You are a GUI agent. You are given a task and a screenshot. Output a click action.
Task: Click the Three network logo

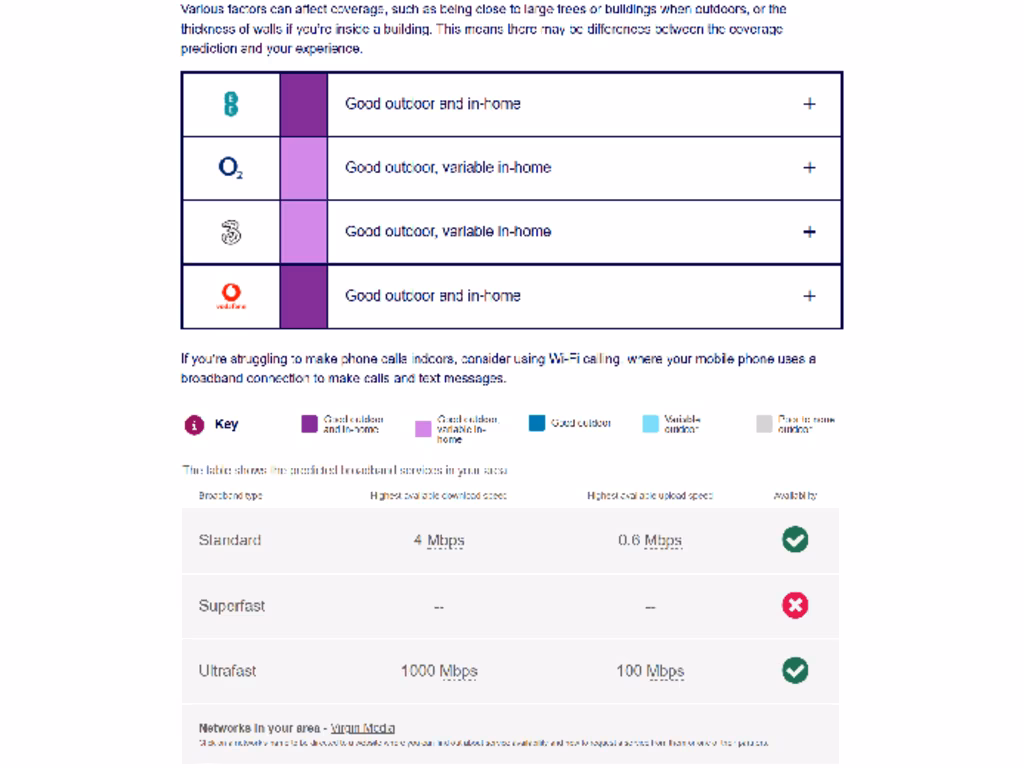tap(231, 232)
